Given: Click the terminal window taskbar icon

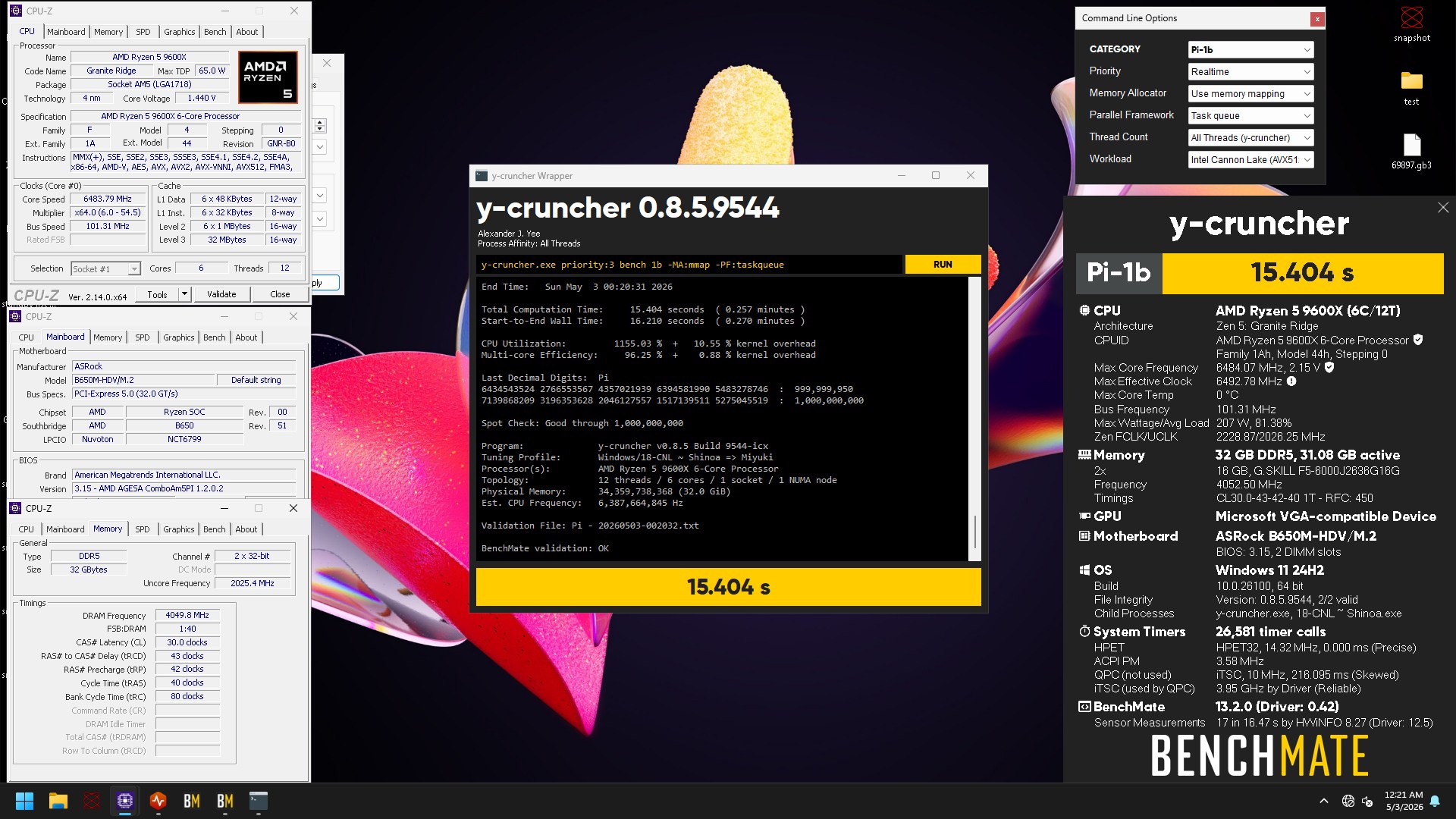Looking at the screenshot, I should tap(259, 801).
